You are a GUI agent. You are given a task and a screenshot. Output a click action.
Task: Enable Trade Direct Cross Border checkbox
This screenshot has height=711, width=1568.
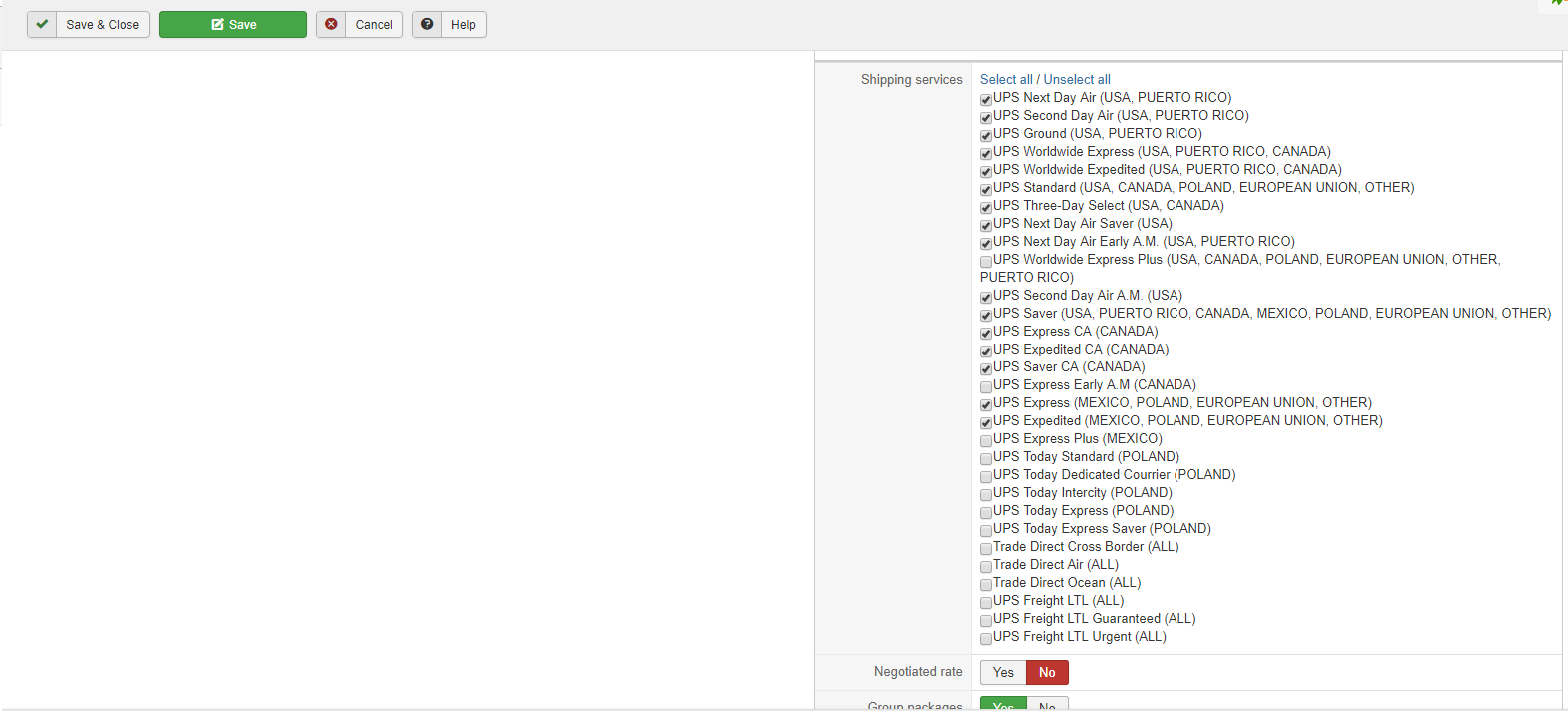coord(986,548)
